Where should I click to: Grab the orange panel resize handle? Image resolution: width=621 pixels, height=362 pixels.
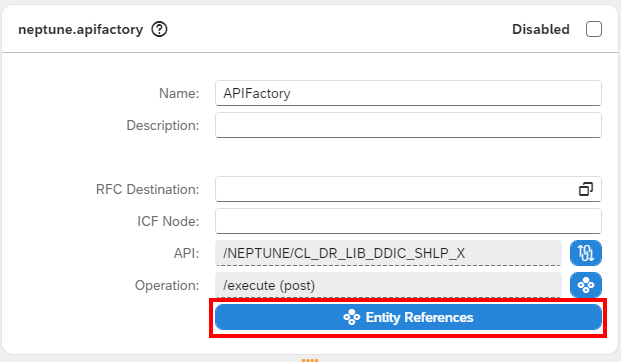click(x=310, y=360)
